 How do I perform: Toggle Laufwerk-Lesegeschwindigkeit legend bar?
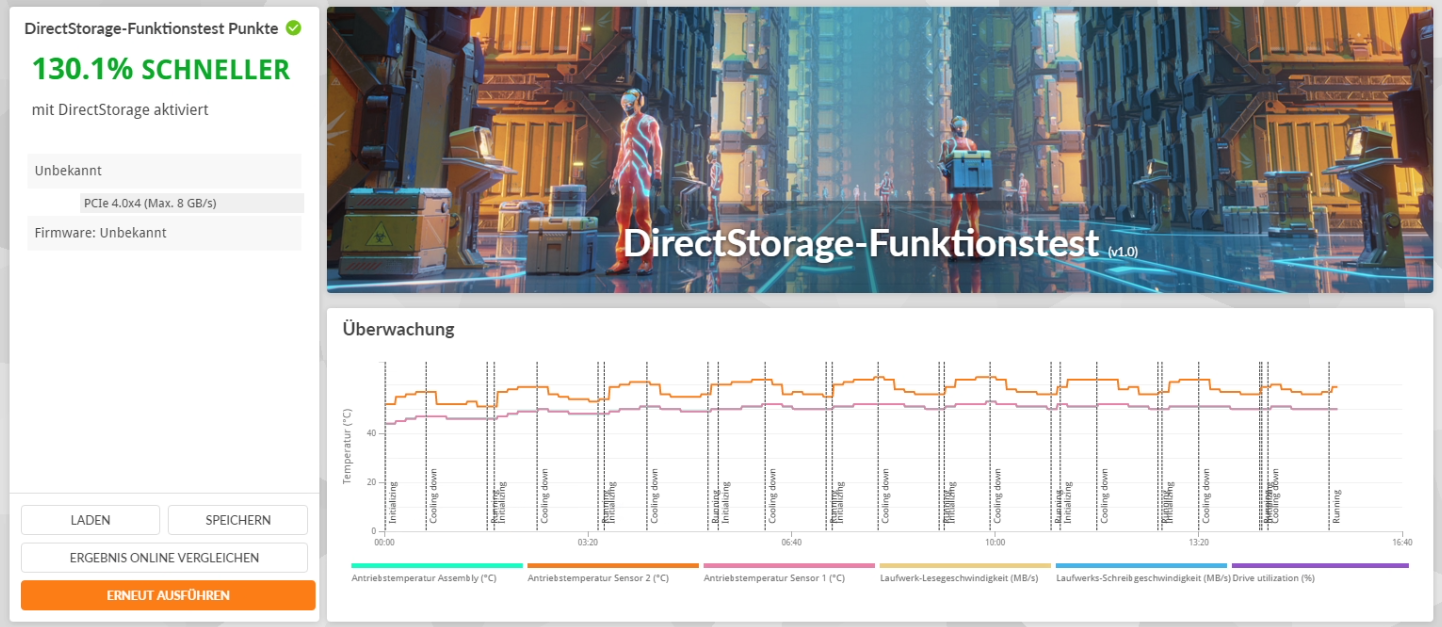965,566
